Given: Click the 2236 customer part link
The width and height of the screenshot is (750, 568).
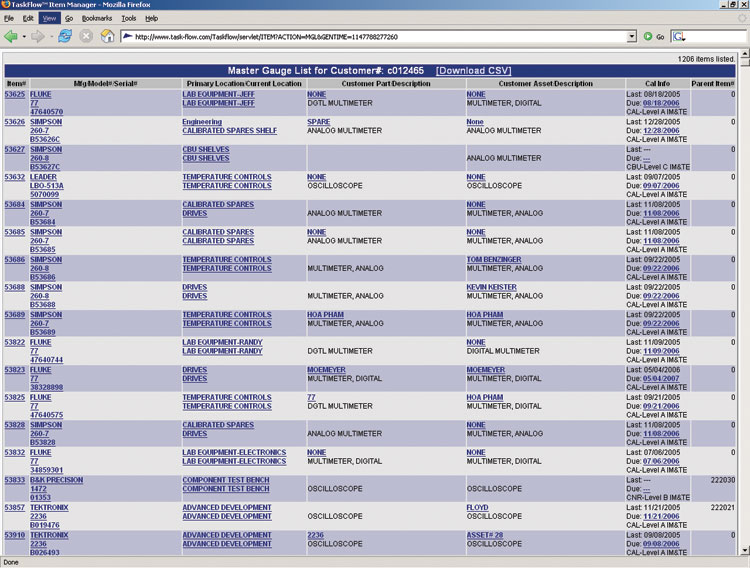Looking at the screenshot, I should click(315, 535).
